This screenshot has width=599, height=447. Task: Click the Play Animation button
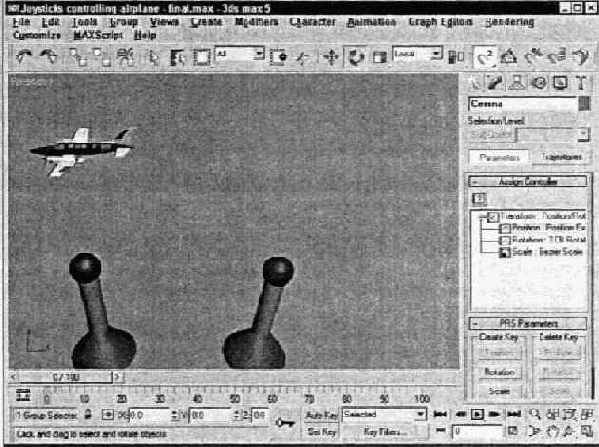click(477, 414)
